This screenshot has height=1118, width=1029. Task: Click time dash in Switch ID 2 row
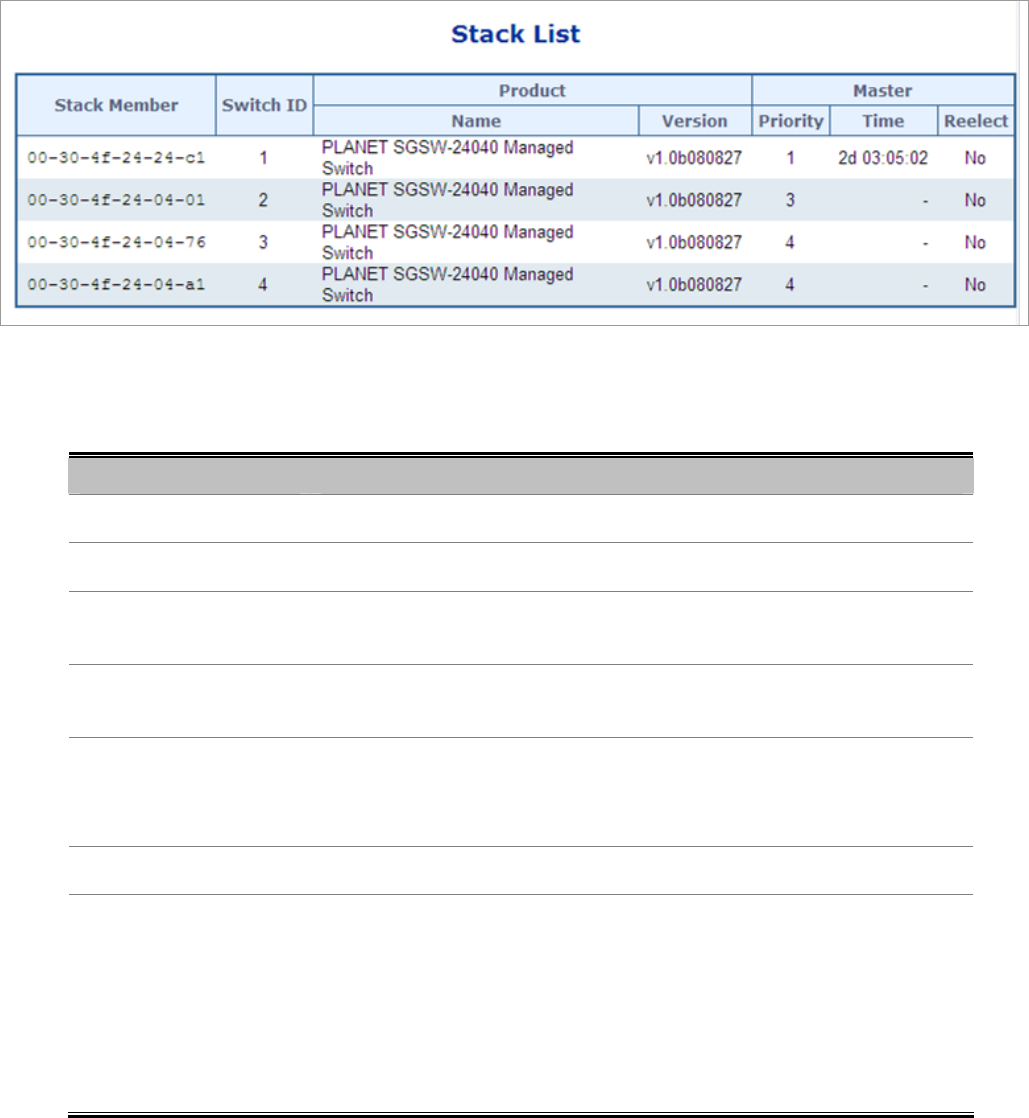click(926, 202)
